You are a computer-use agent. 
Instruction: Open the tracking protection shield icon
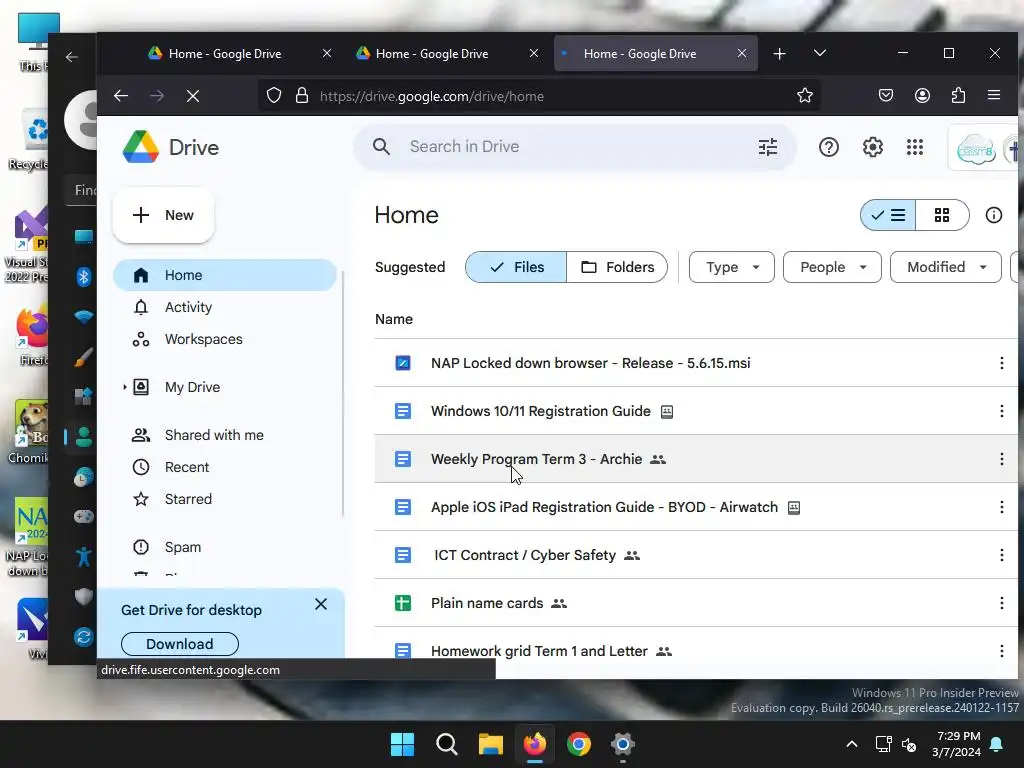274,96
